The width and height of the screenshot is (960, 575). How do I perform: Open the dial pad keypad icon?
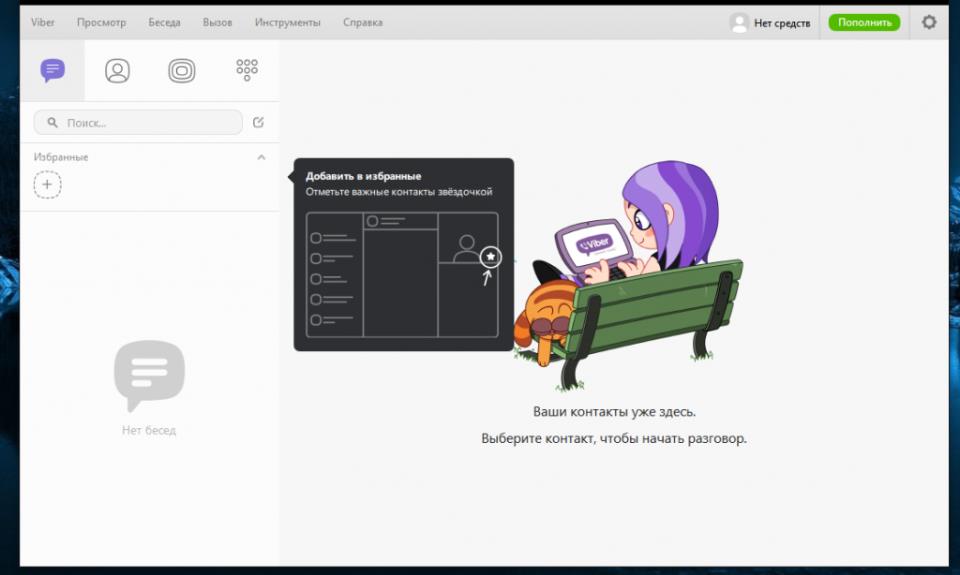point(247,70)
